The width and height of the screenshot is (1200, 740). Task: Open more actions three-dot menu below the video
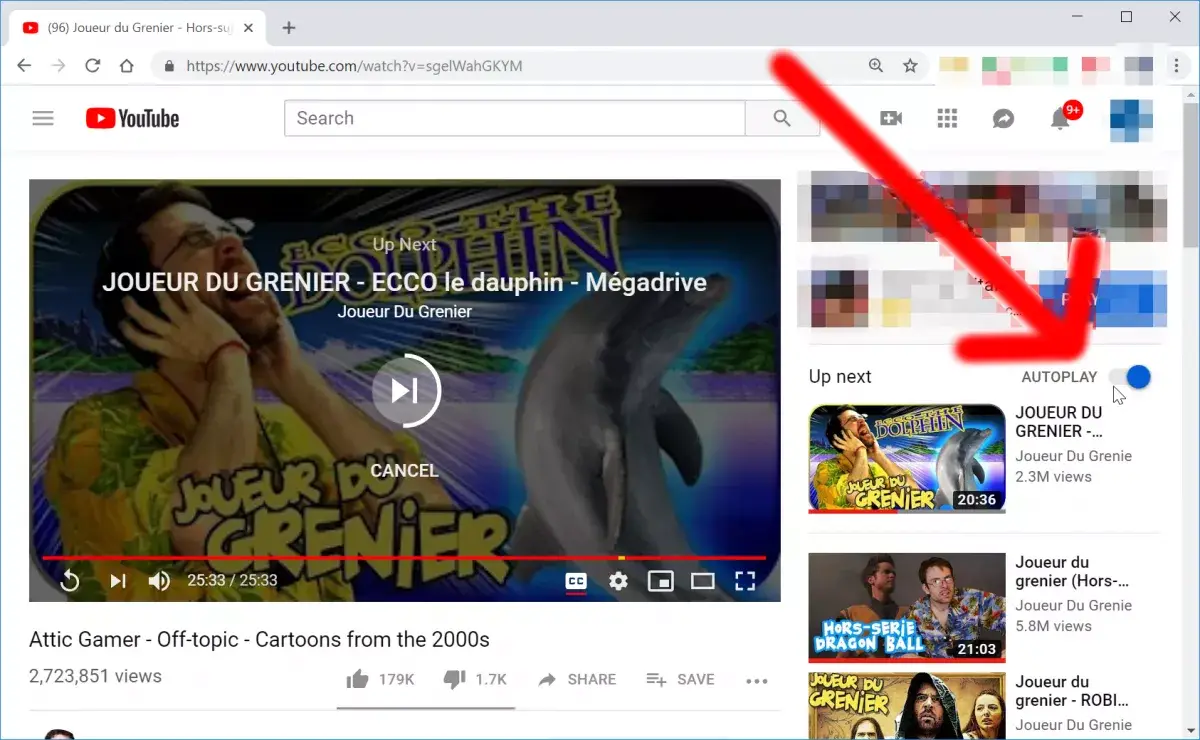point(757,680)
